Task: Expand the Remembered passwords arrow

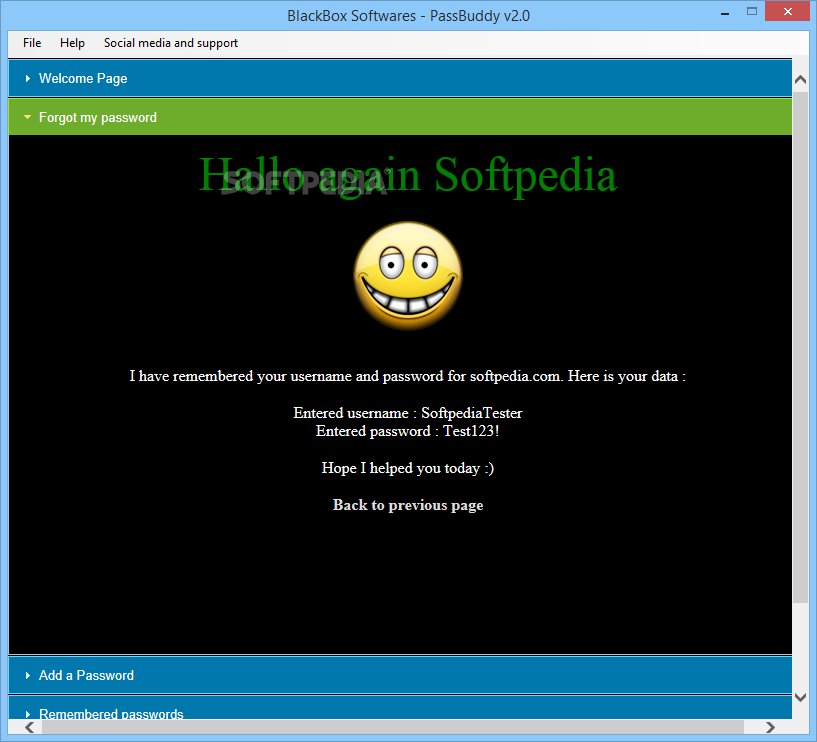Action: [28, 714]
